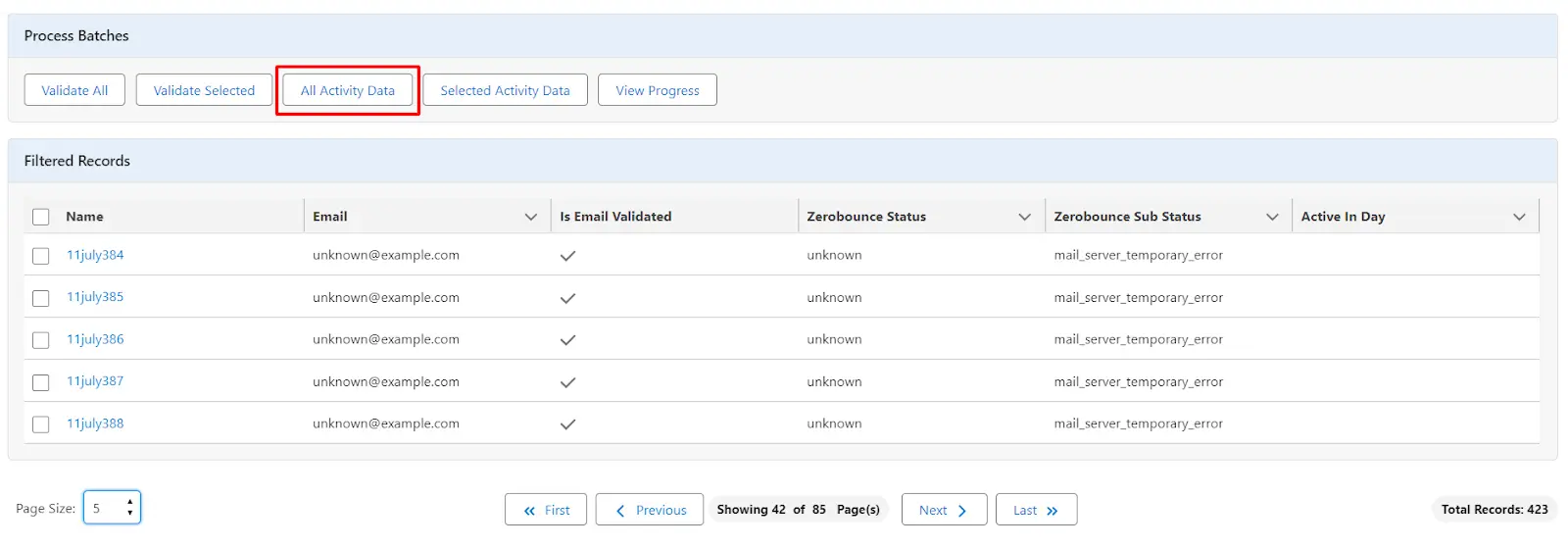
Task: Open the Active In Day column dropdown
Action: [1519, 217]
